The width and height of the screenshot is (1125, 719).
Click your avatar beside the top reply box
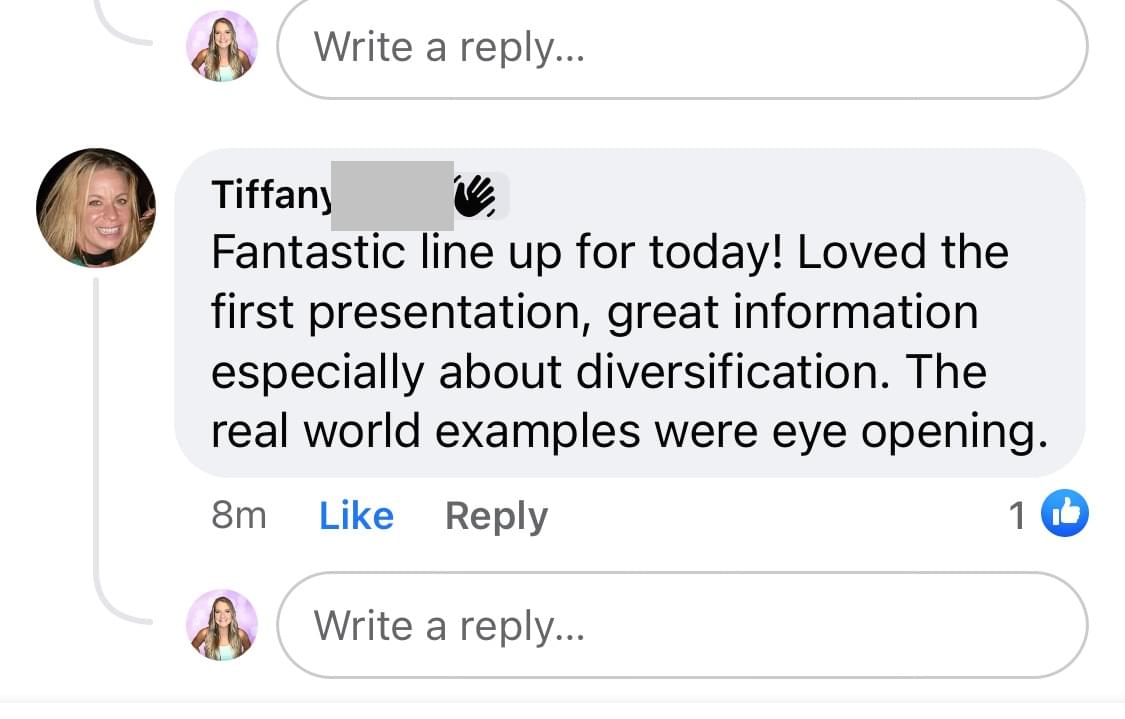[222, 47]
